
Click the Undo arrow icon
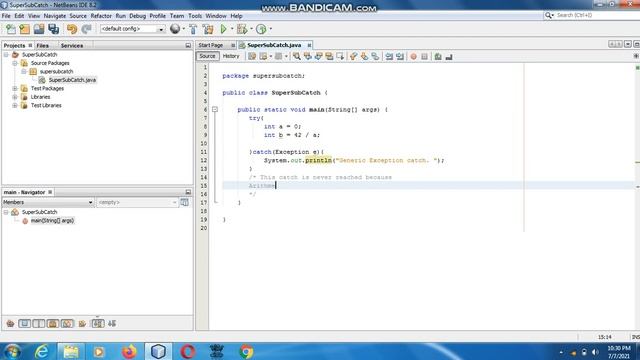coord(72,29)
